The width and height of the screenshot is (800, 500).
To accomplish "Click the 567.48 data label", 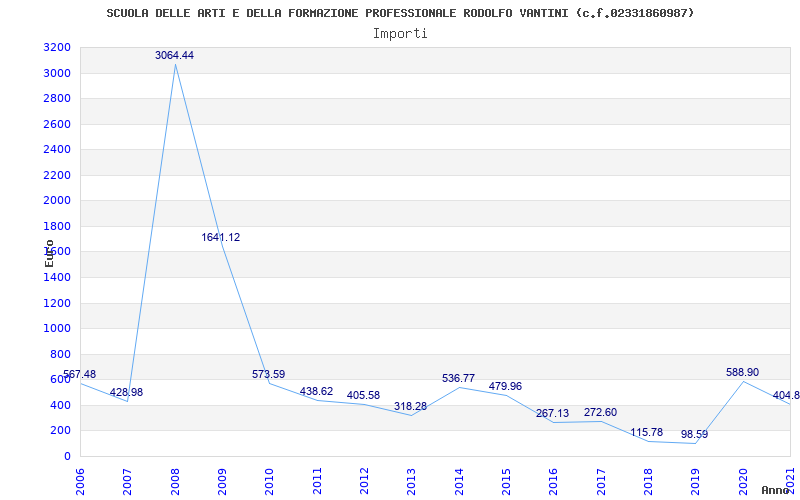I will coord(79,374).
